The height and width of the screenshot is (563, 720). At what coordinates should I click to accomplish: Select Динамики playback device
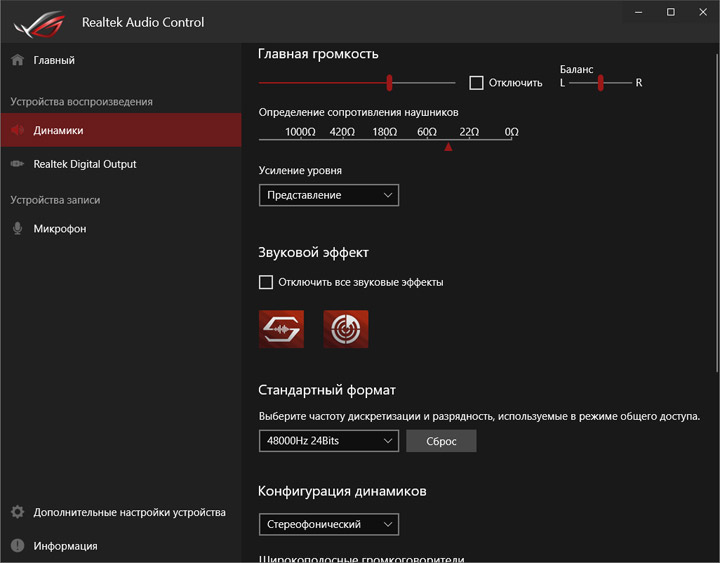pyautogui.click(x=121, y=130)
